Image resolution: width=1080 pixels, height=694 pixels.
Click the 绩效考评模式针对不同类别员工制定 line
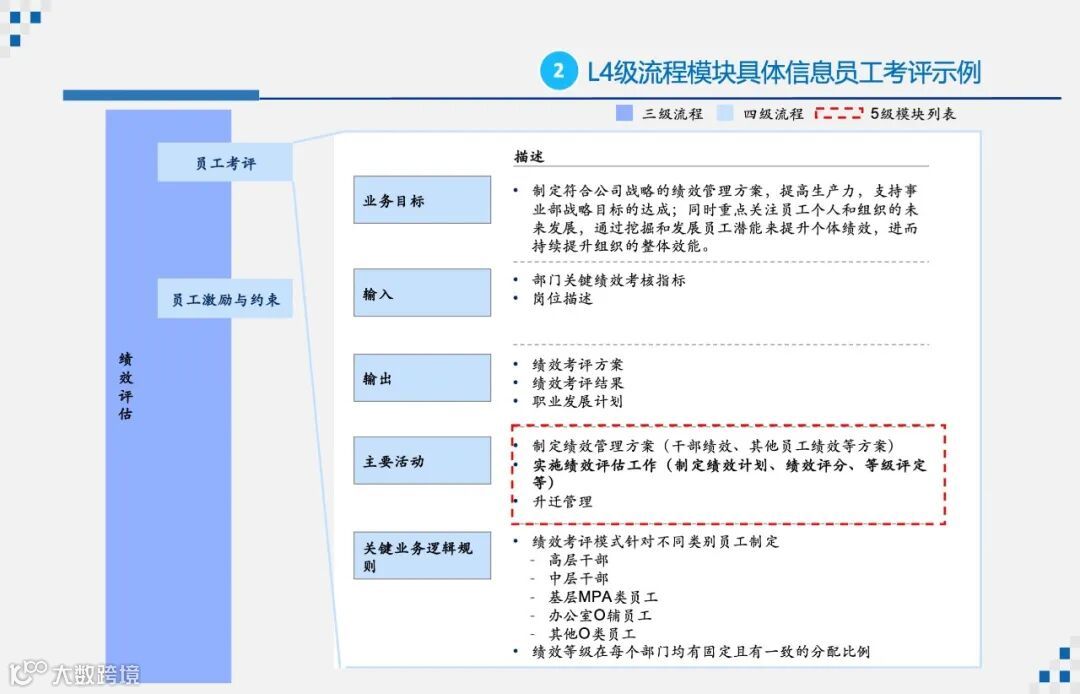pyautogui.click(x=656, y=541)
